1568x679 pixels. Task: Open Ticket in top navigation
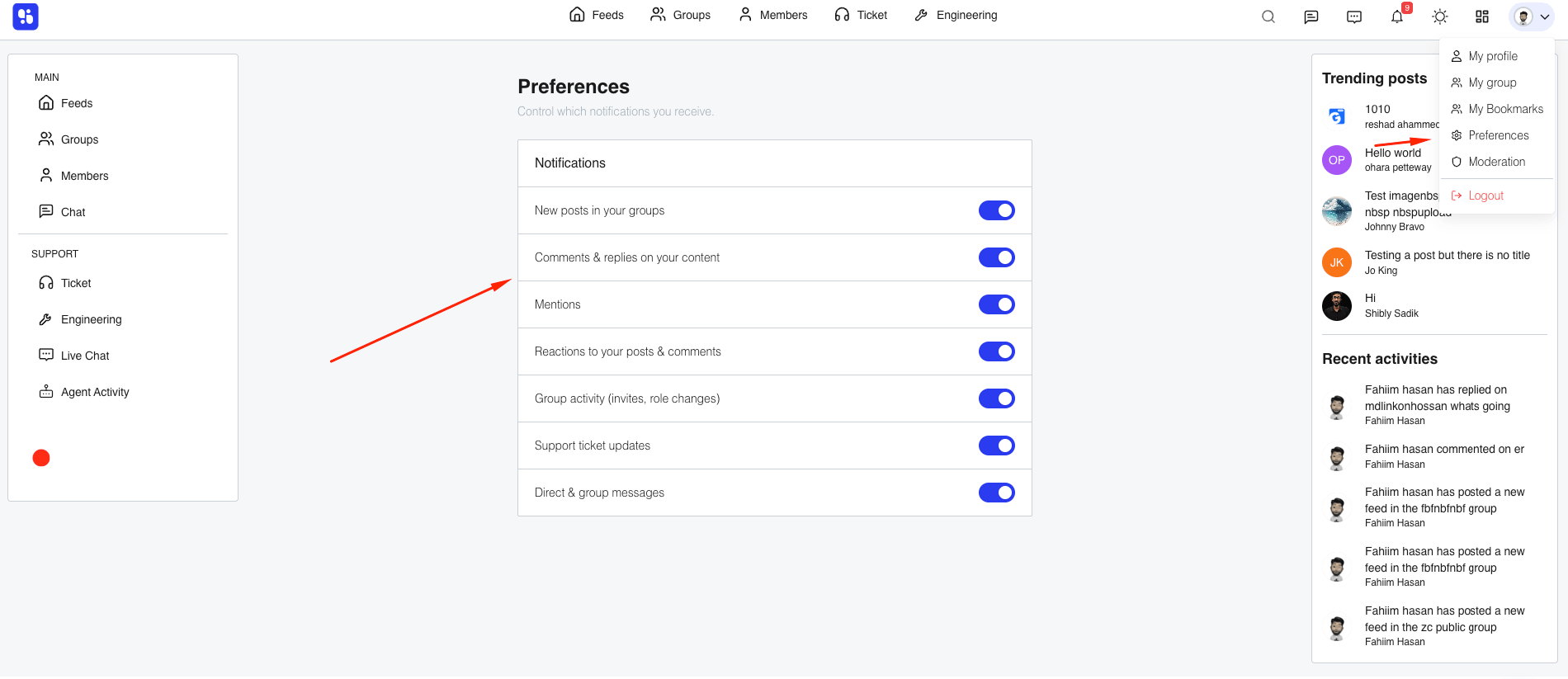pos(861,15)
